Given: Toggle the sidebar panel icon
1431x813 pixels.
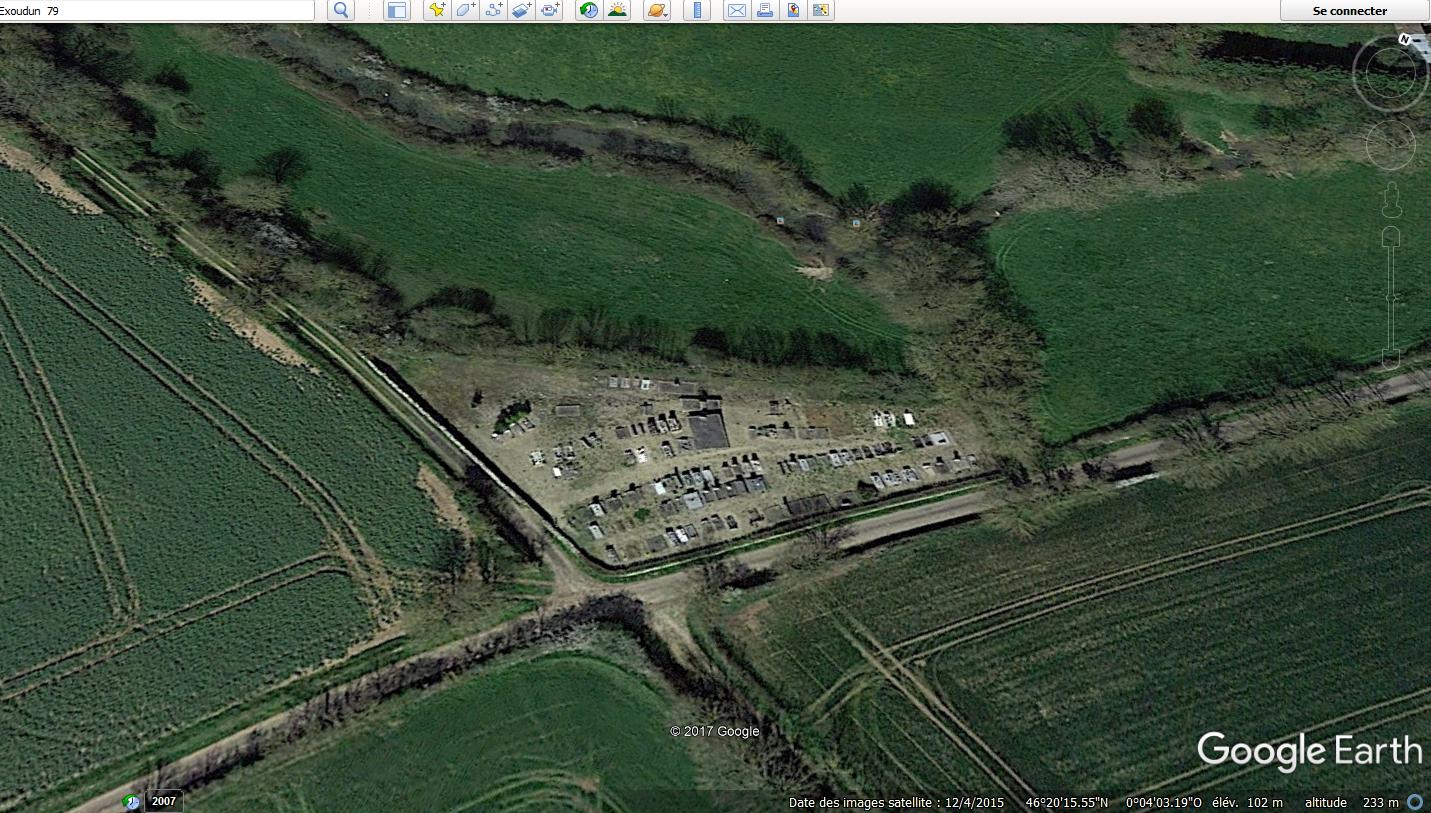Looking at the screenshot, I should point(397,10).
